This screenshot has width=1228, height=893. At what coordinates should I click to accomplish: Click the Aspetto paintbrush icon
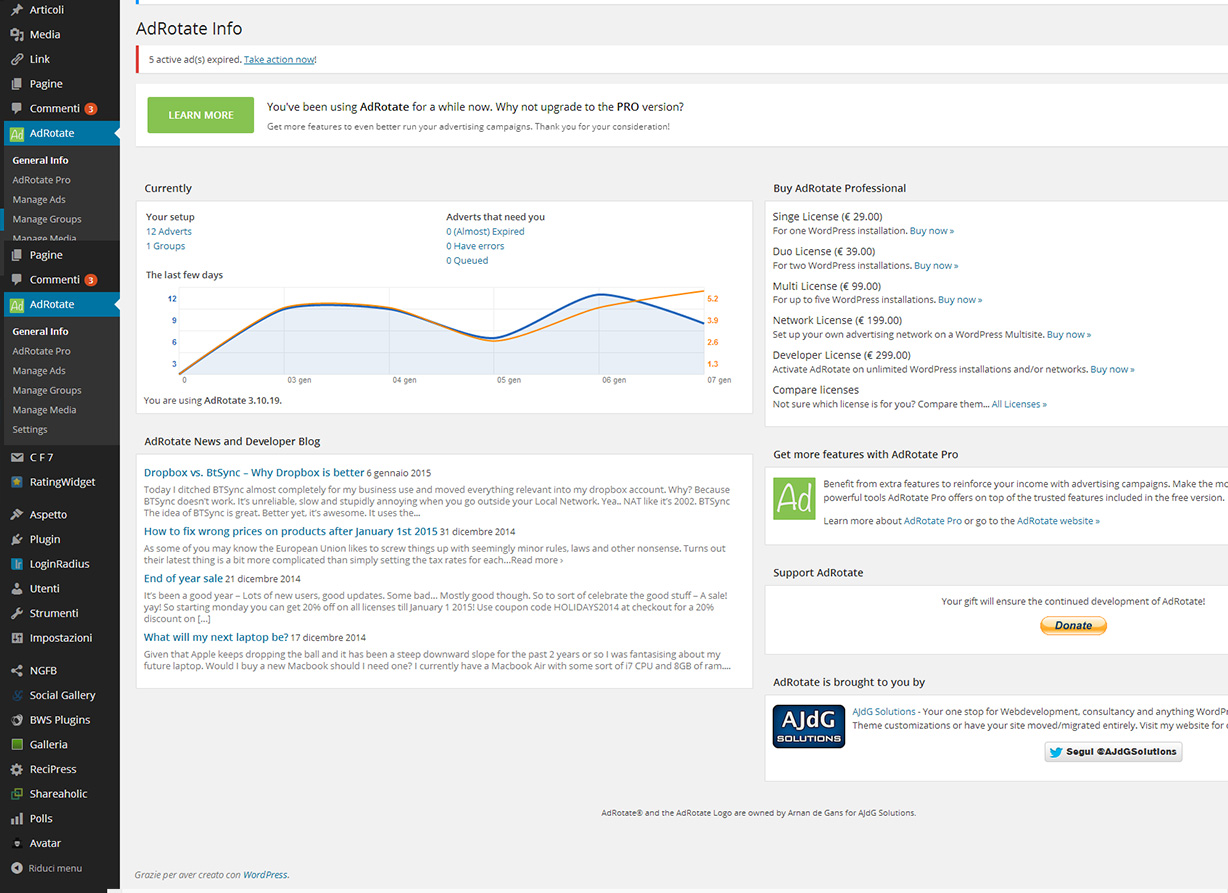point(17,515)
